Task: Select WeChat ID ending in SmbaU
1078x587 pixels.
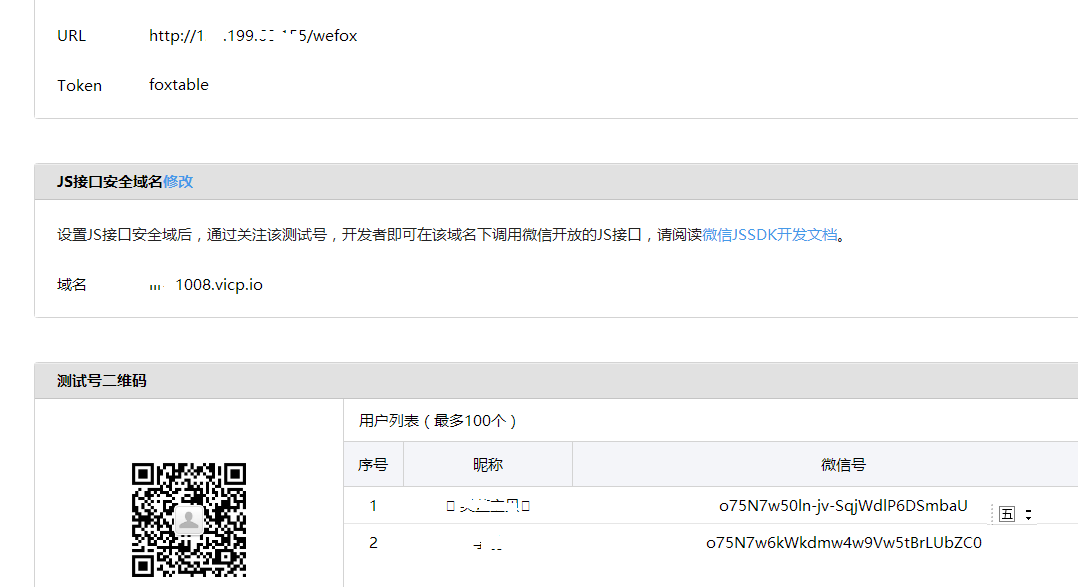Action: tap(843, 506)
